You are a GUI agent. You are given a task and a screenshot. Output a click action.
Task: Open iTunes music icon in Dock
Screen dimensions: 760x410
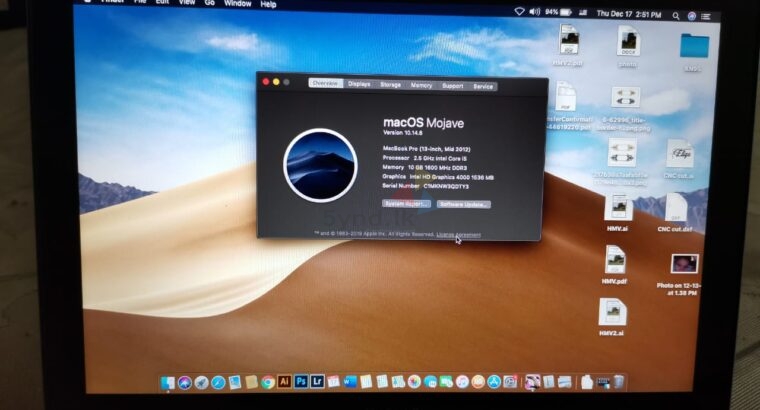click(x=462, y=382)
